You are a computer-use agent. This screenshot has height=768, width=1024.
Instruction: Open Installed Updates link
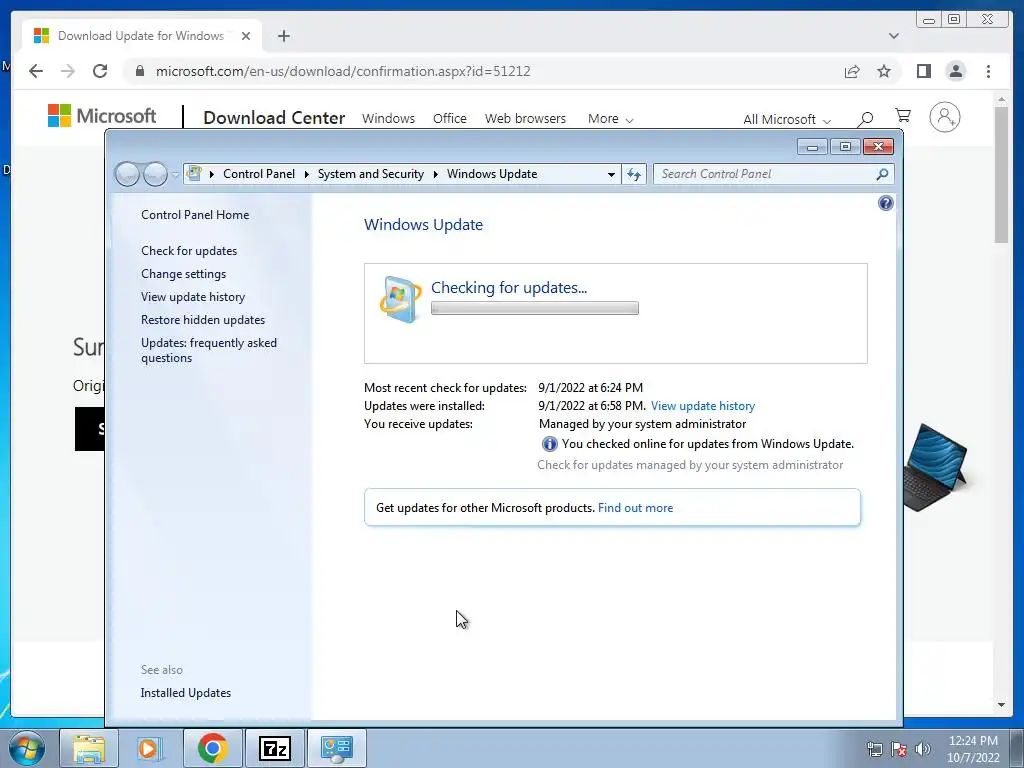pos(185,693)
